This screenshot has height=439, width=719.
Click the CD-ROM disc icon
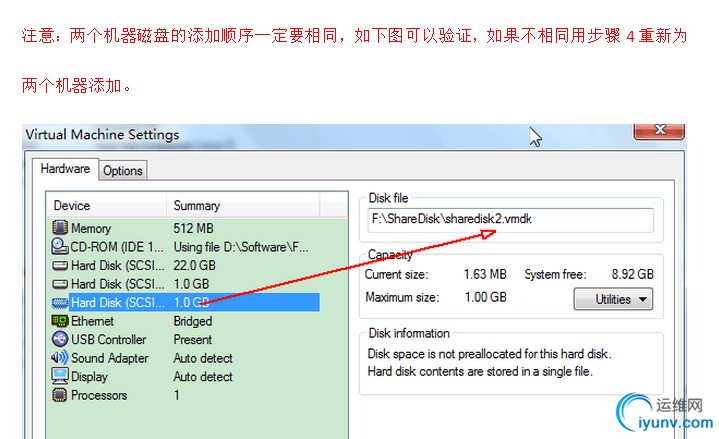click(60, 246)
